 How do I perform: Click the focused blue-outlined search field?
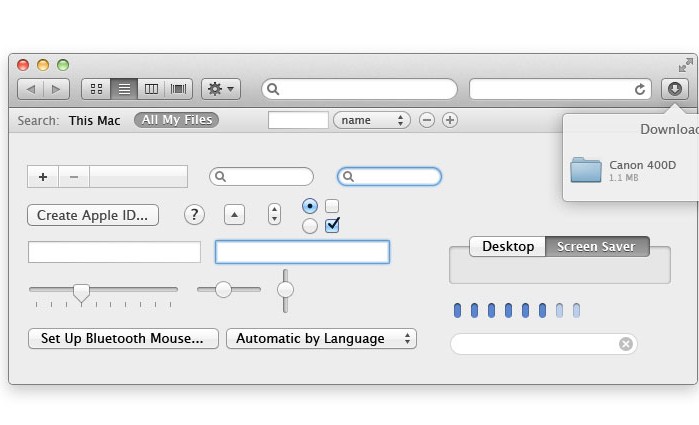click(x=389, y=177)
